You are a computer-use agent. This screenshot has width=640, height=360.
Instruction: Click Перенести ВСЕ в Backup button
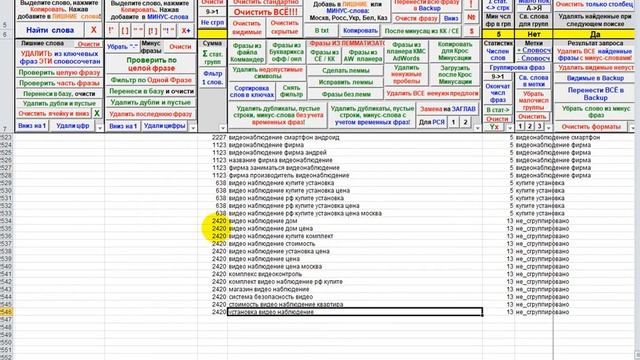tap(595, 94)
